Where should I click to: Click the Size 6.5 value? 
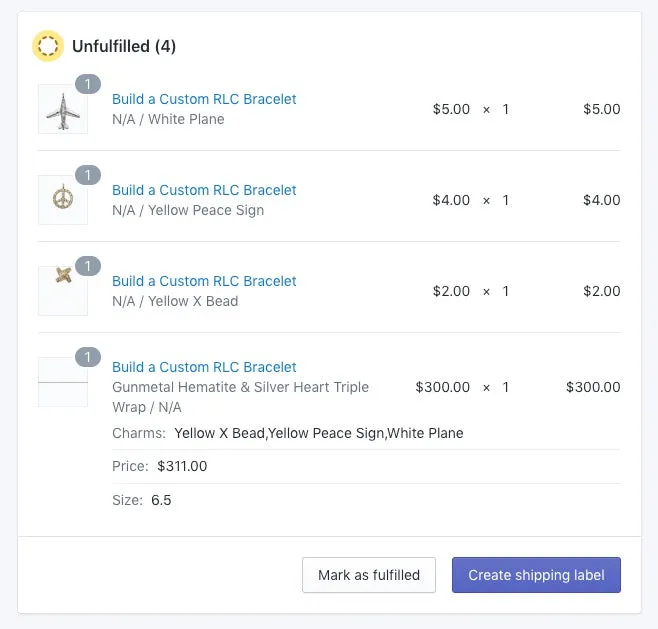[x=161, y=500]
